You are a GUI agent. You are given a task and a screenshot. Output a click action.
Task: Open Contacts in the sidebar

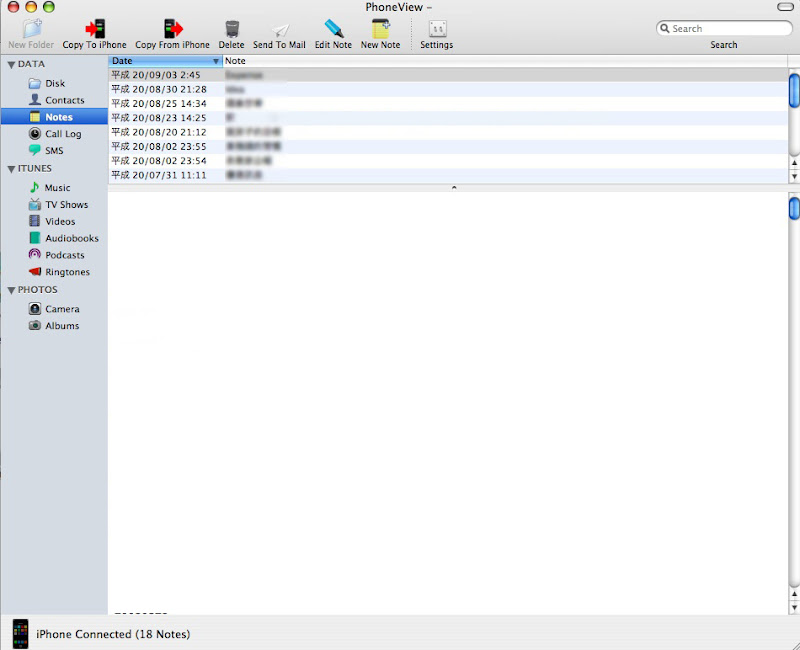click(x=56, y=100)
